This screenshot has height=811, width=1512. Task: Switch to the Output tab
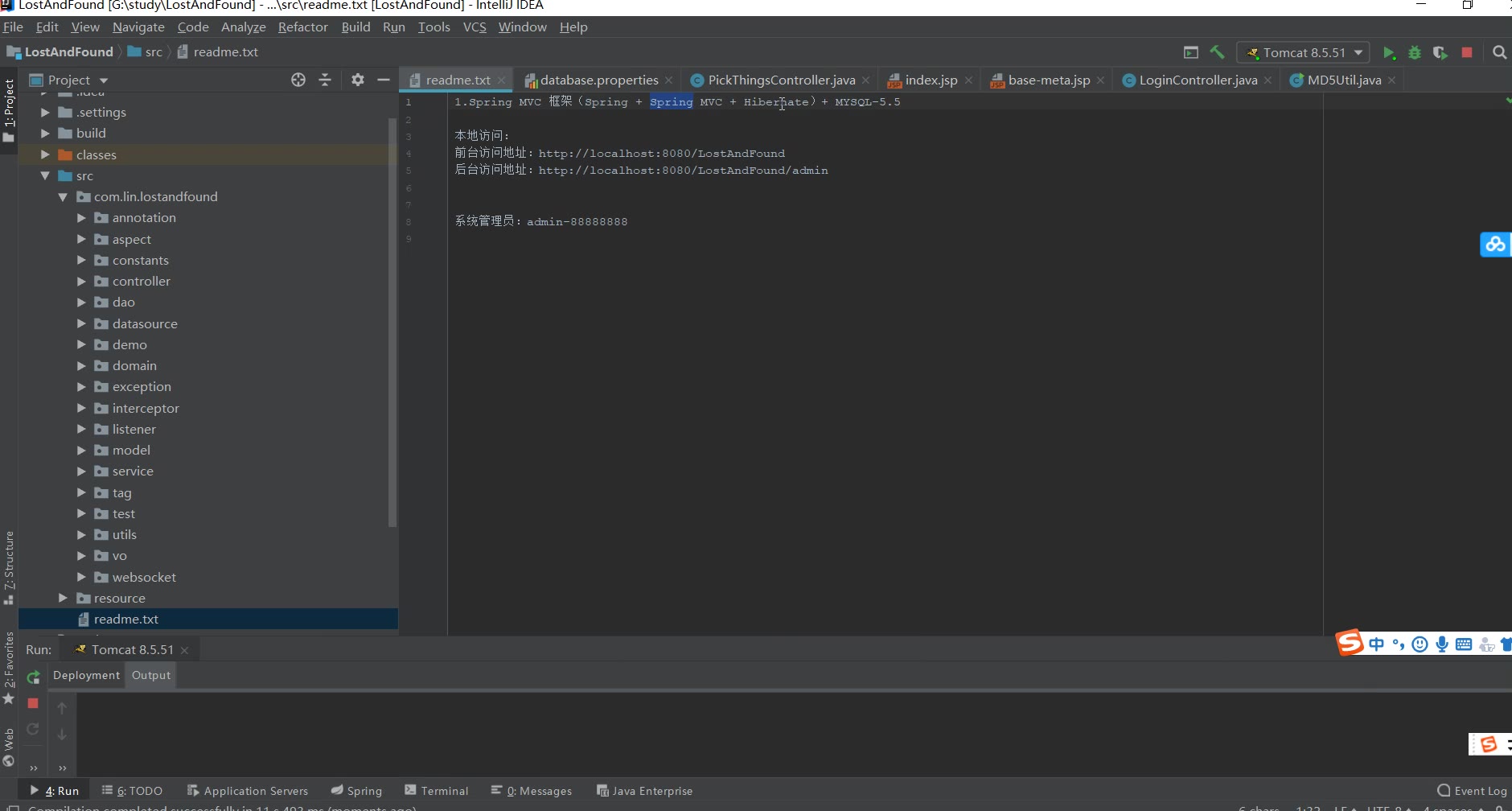click(x=151, y=675)
